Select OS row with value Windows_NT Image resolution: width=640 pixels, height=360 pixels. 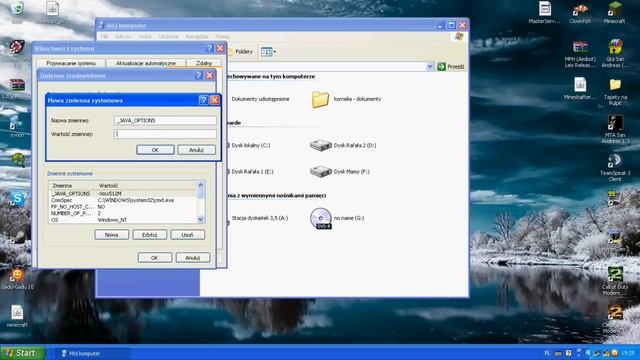coord(123,220)
